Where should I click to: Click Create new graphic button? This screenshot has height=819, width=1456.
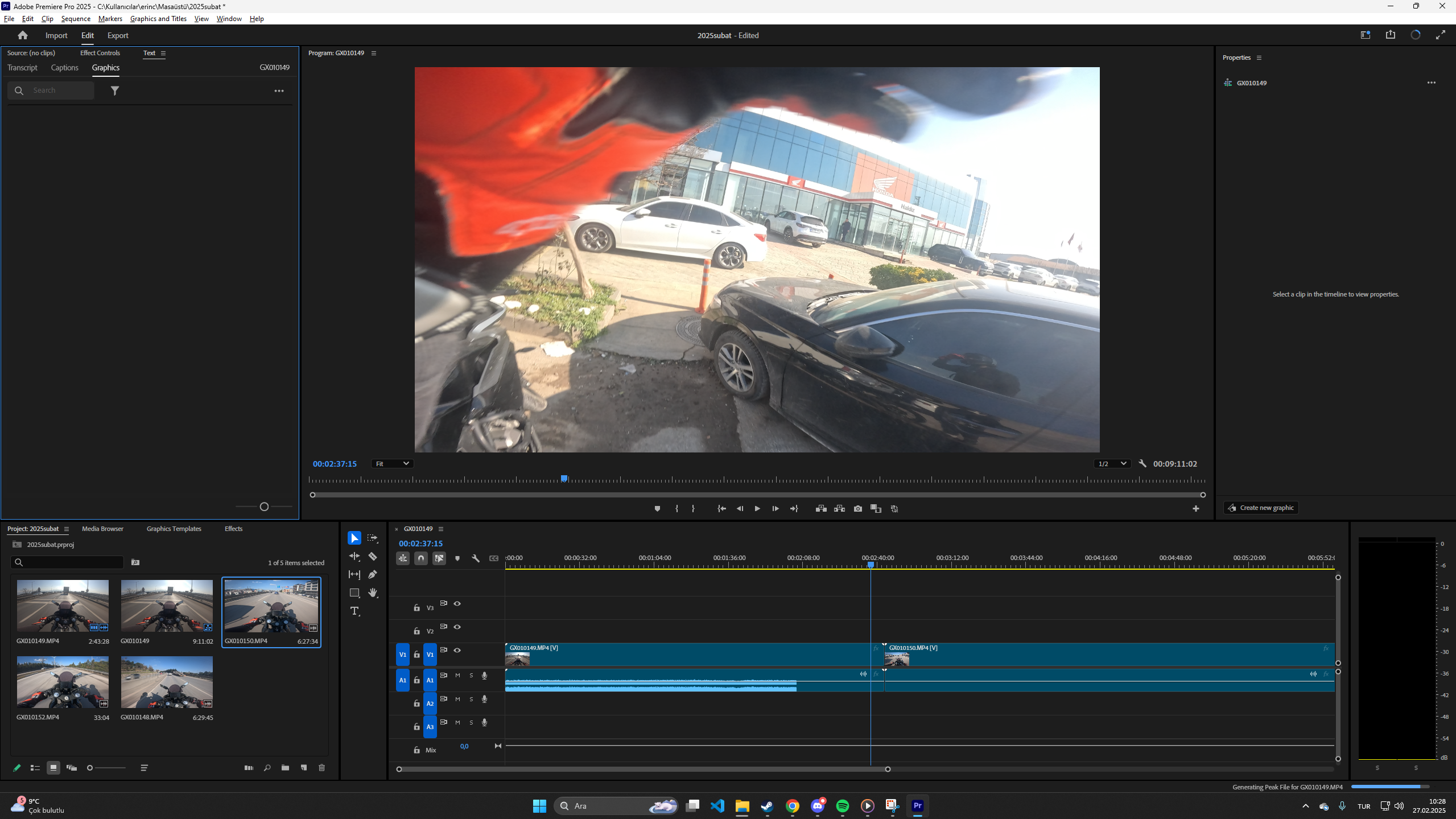[x=1261, y=508]
